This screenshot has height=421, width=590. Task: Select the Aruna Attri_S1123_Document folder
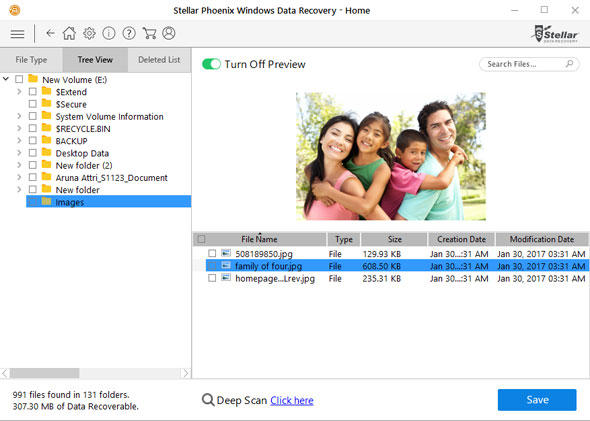(x=111, y=178)
